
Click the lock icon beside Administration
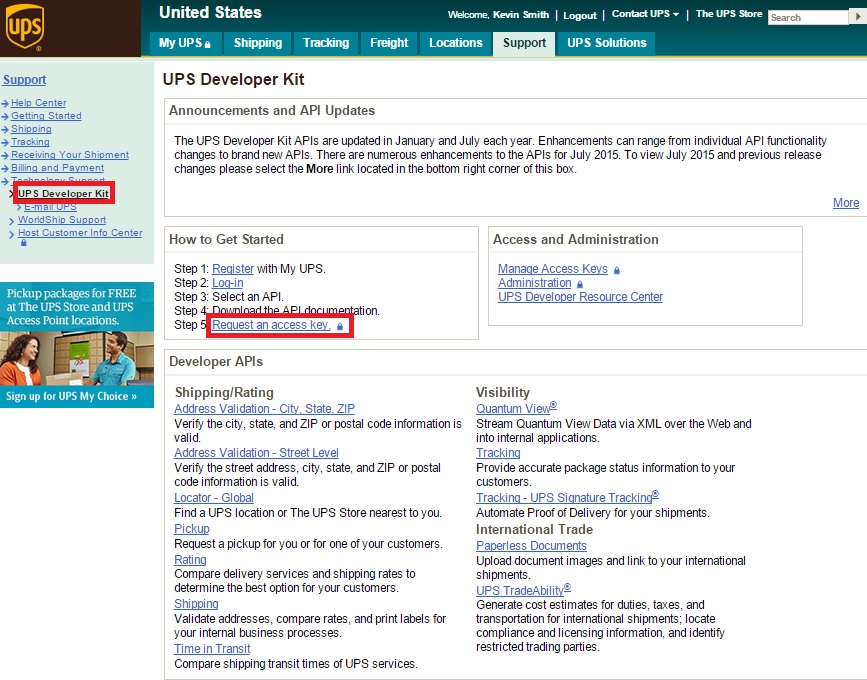(x=580, y=283)
